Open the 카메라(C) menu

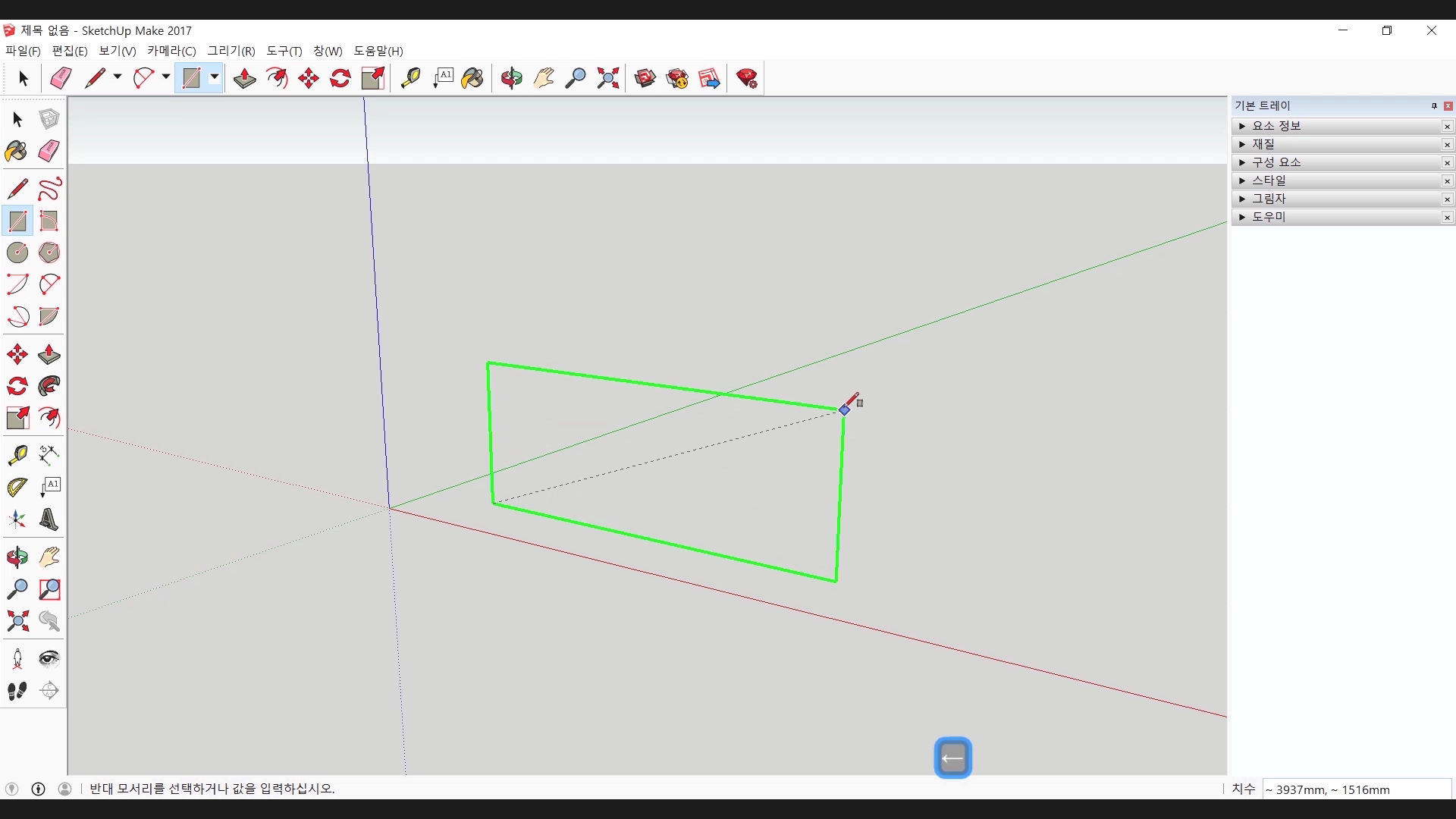[171, 51]
